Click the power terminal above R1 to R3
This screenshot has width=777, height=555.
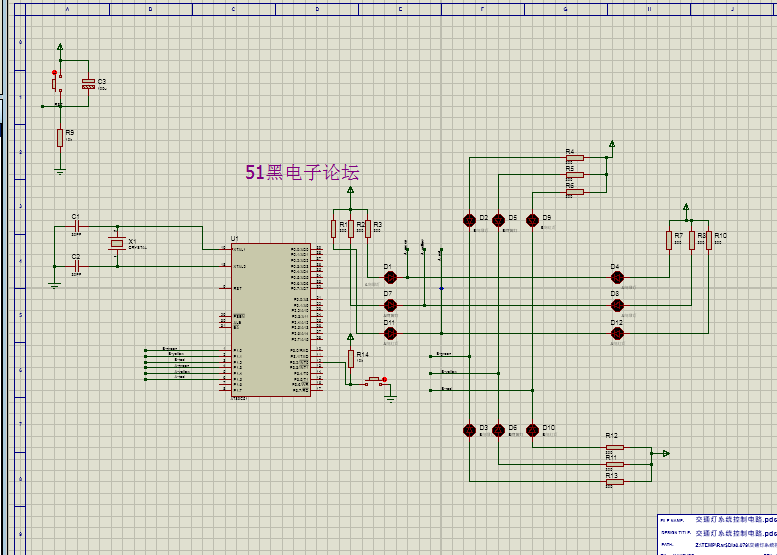pyautogui.click(x=350, y=190)
